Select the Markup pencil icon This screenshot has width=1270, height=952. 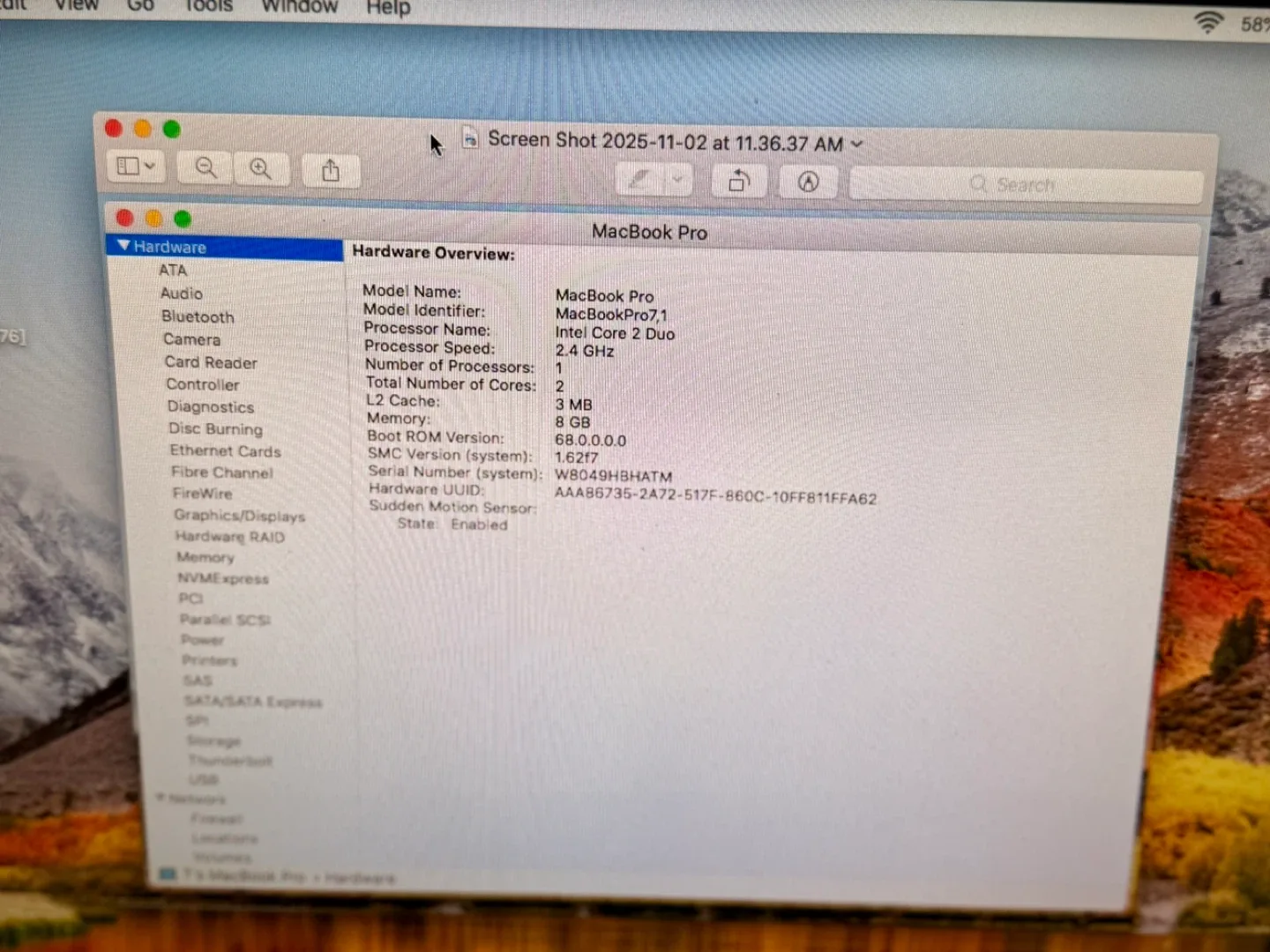tap(639, 179)
